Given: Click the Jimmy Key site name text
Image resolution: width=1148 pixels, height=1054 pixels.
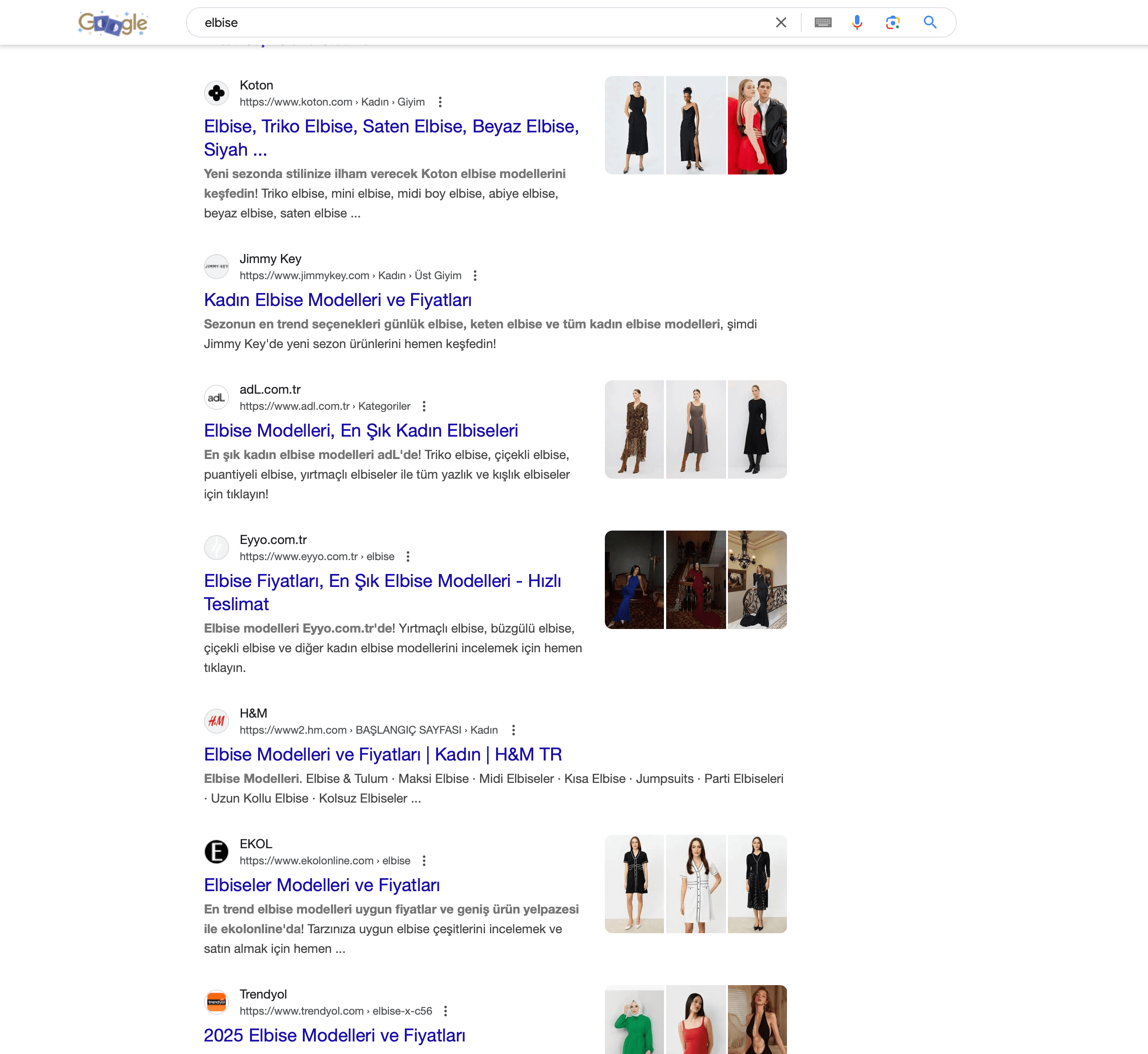Looking at the screenshot, I should click(270, 259).
